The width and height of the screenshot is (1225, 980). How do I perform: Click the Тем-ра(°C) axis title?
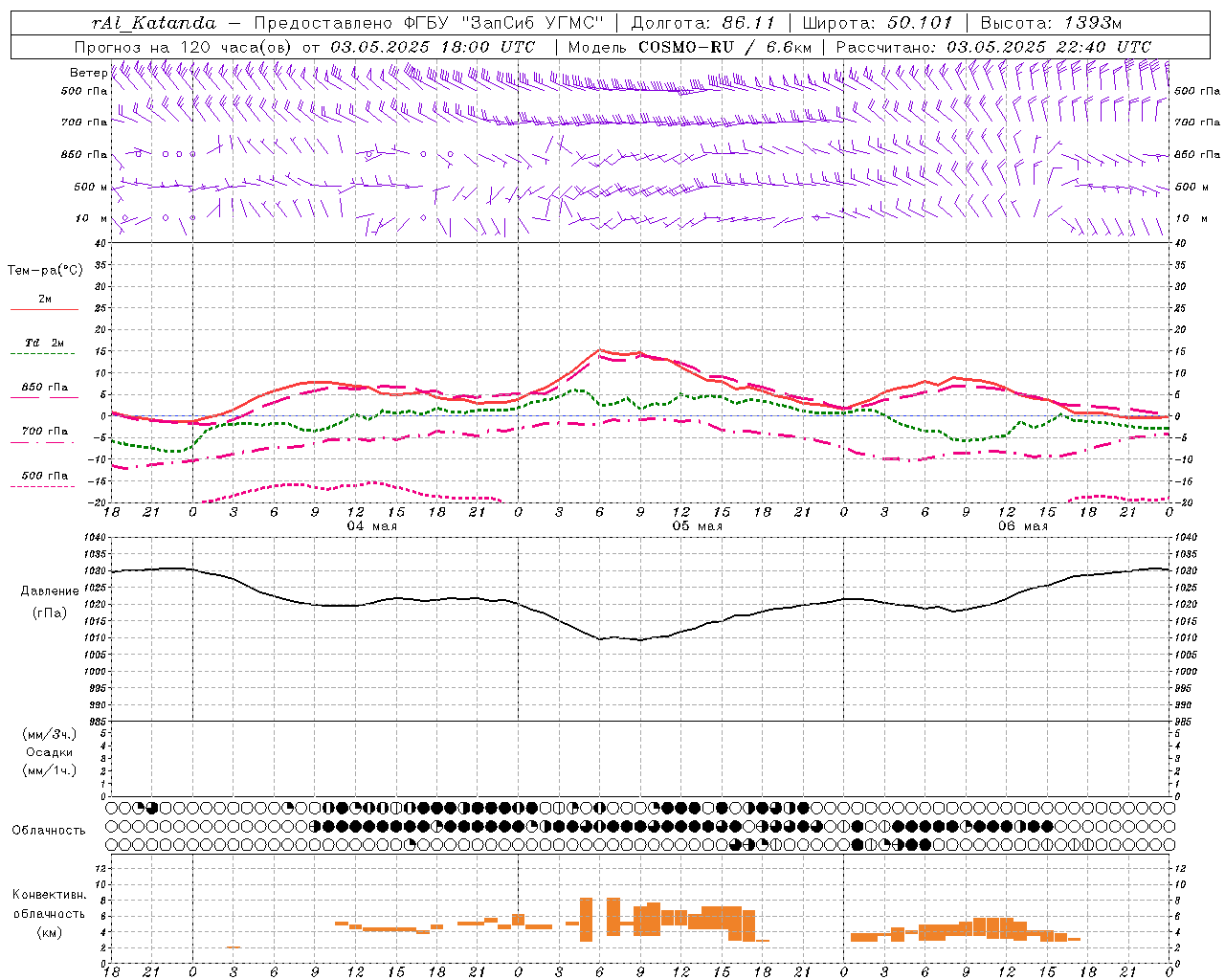[45, 271]
